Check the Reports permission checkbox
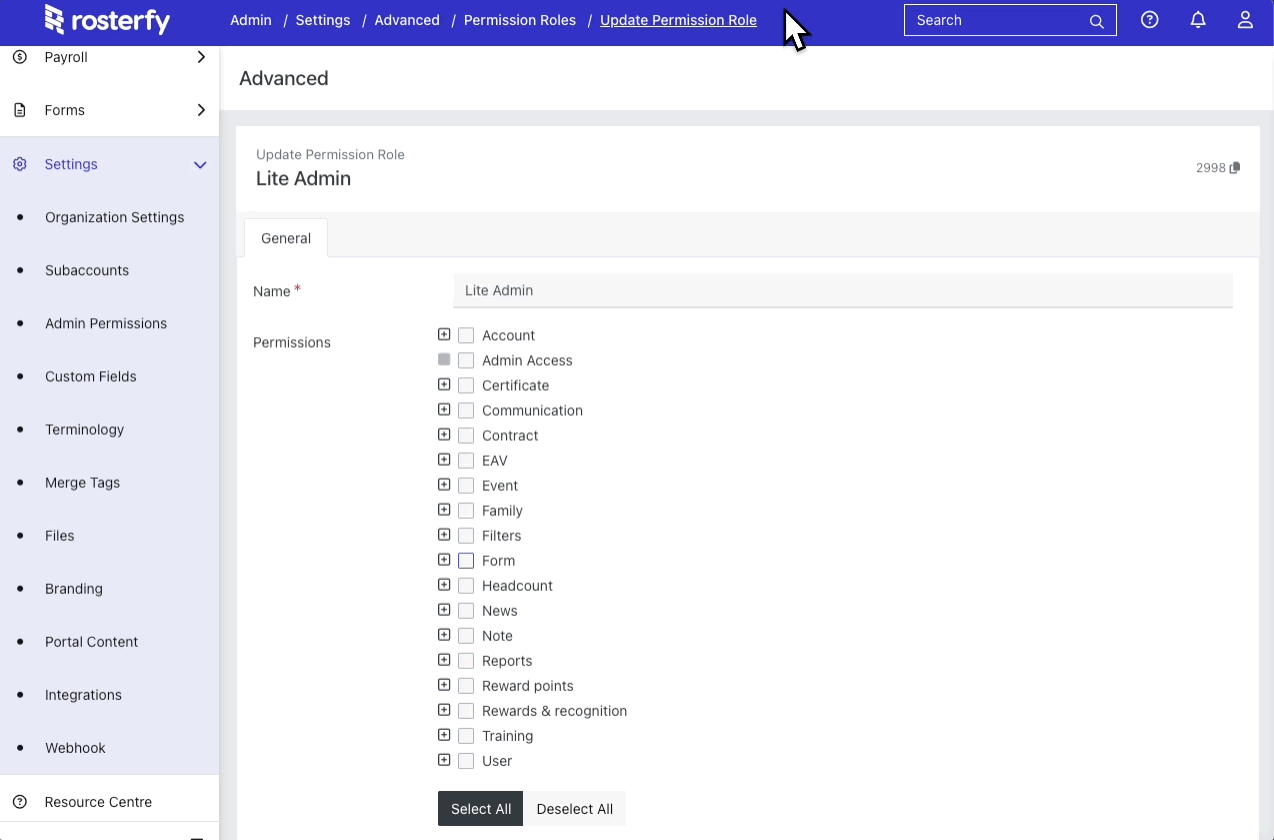This screenshot has height=840, width=1274. [466, 661]
